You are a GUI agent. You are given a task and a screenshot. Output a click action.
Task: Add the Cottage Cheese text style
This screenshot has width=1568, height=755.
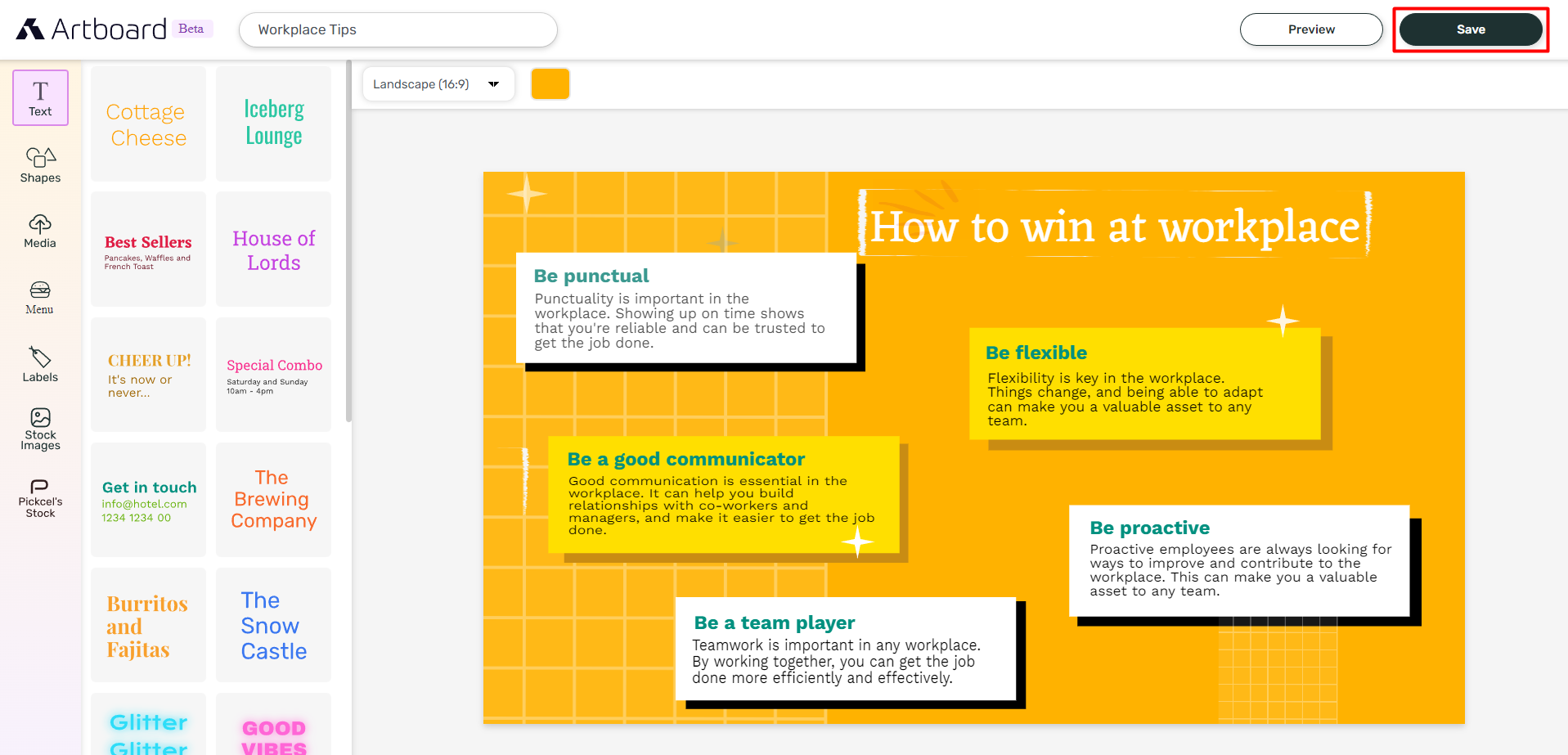click(148, 124)
